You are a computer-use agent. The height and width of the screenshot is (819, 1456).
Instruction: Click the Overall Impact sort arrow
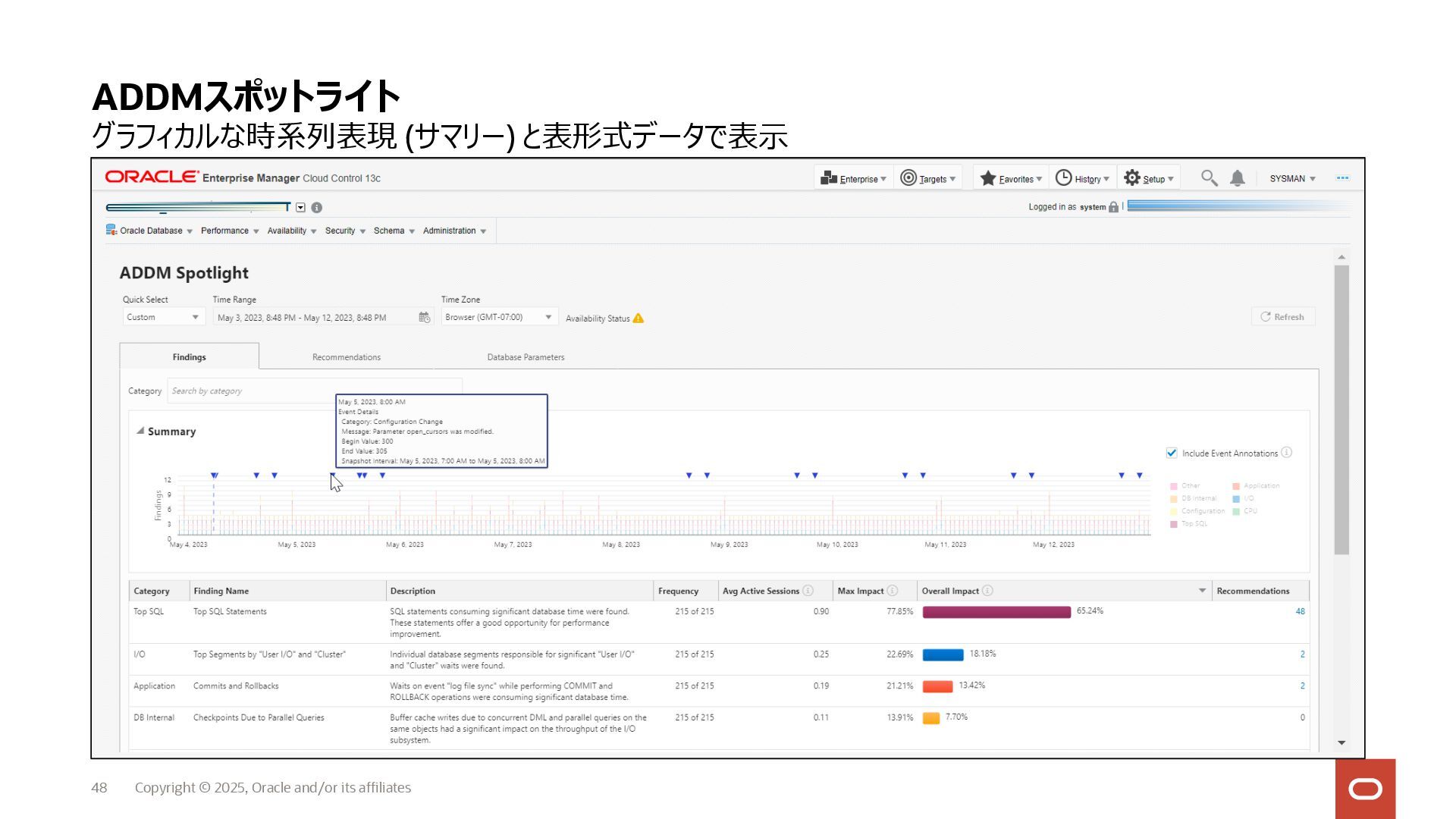(x=1202, y=591)
